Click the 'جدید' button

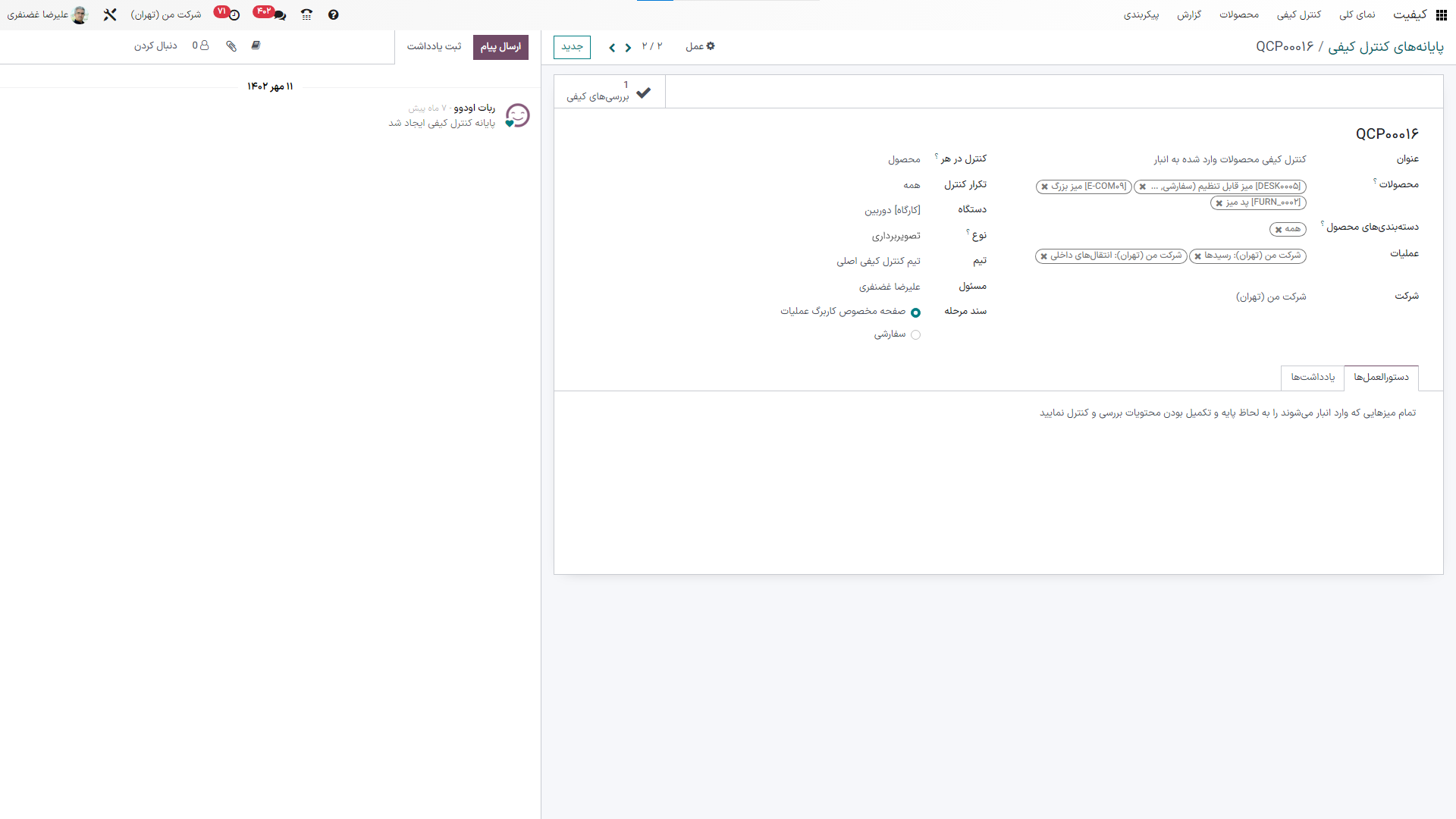[x=572, y=47]
